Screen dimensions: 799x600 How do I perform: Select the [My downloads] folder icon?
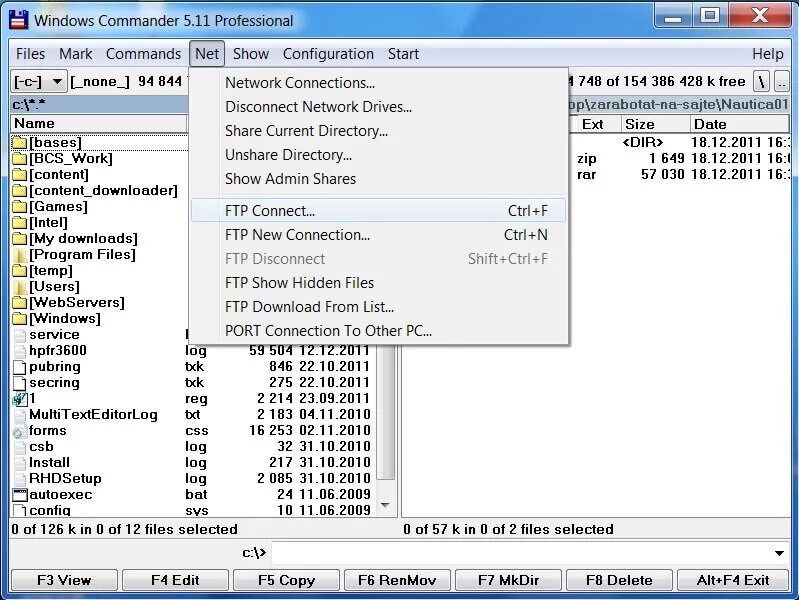click(20, 239)
